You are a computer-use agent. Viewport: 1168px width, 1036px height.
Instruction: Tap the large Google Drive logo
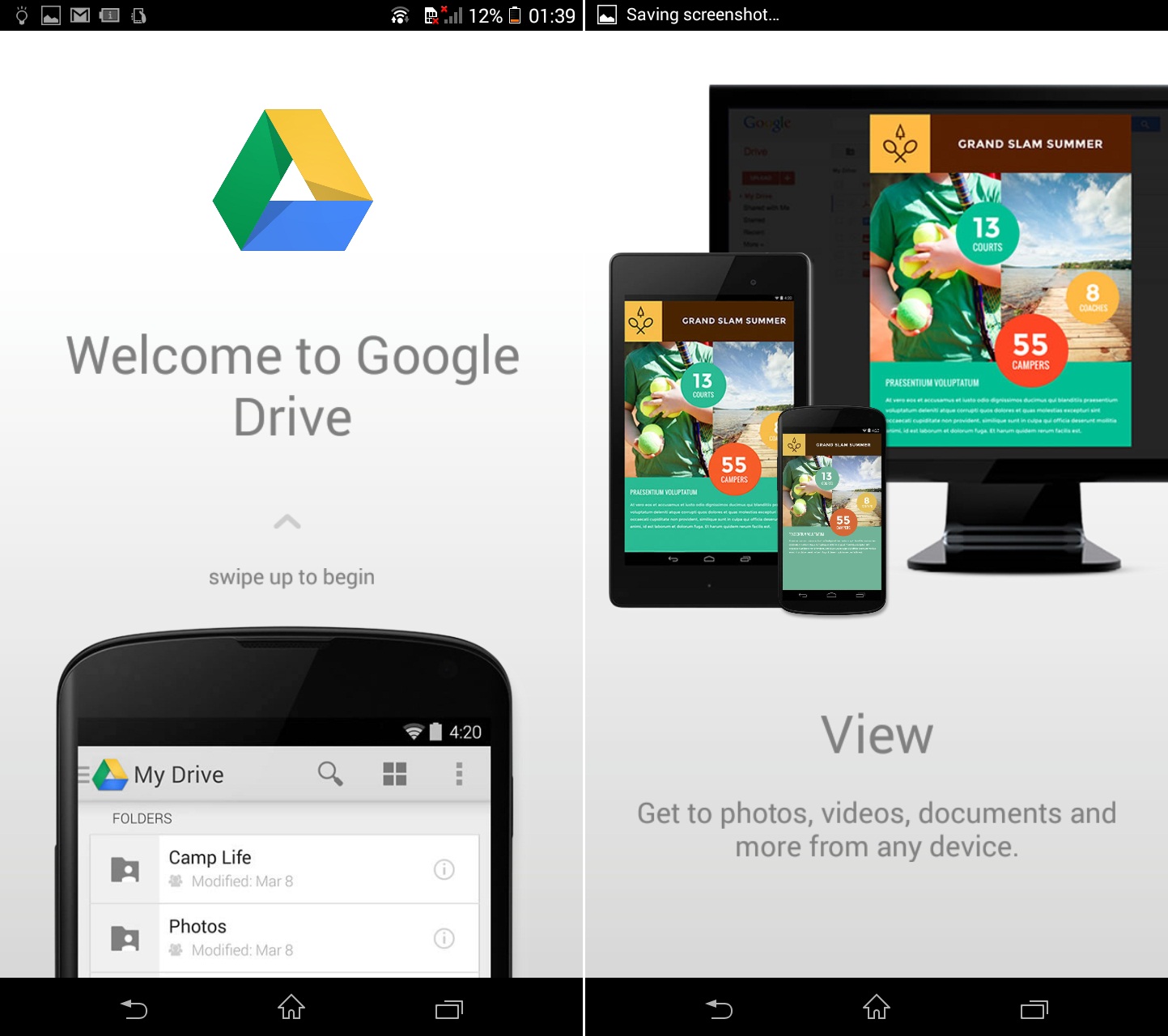(x=292, y=180)
